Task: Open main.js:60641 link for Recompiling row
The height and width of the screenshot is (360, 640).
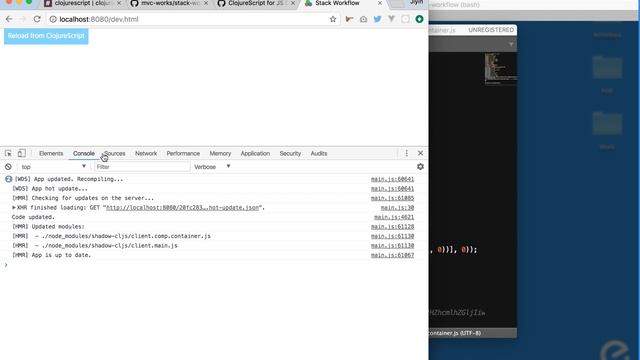Action: tap(392, 179)
